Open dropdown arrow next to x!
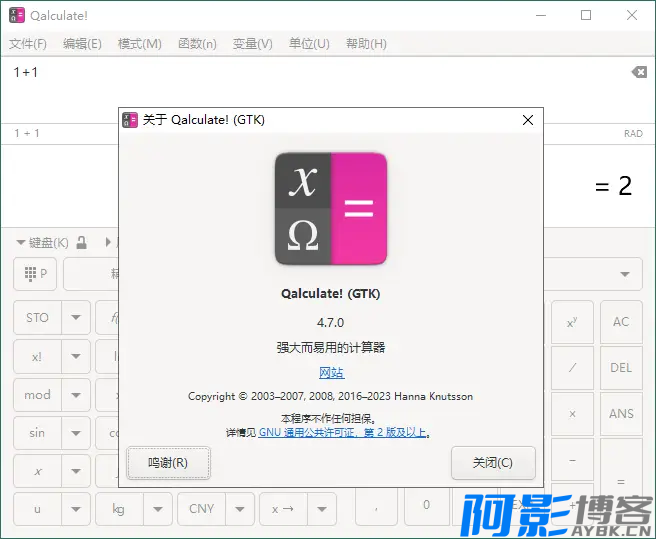 click(76, 357)
